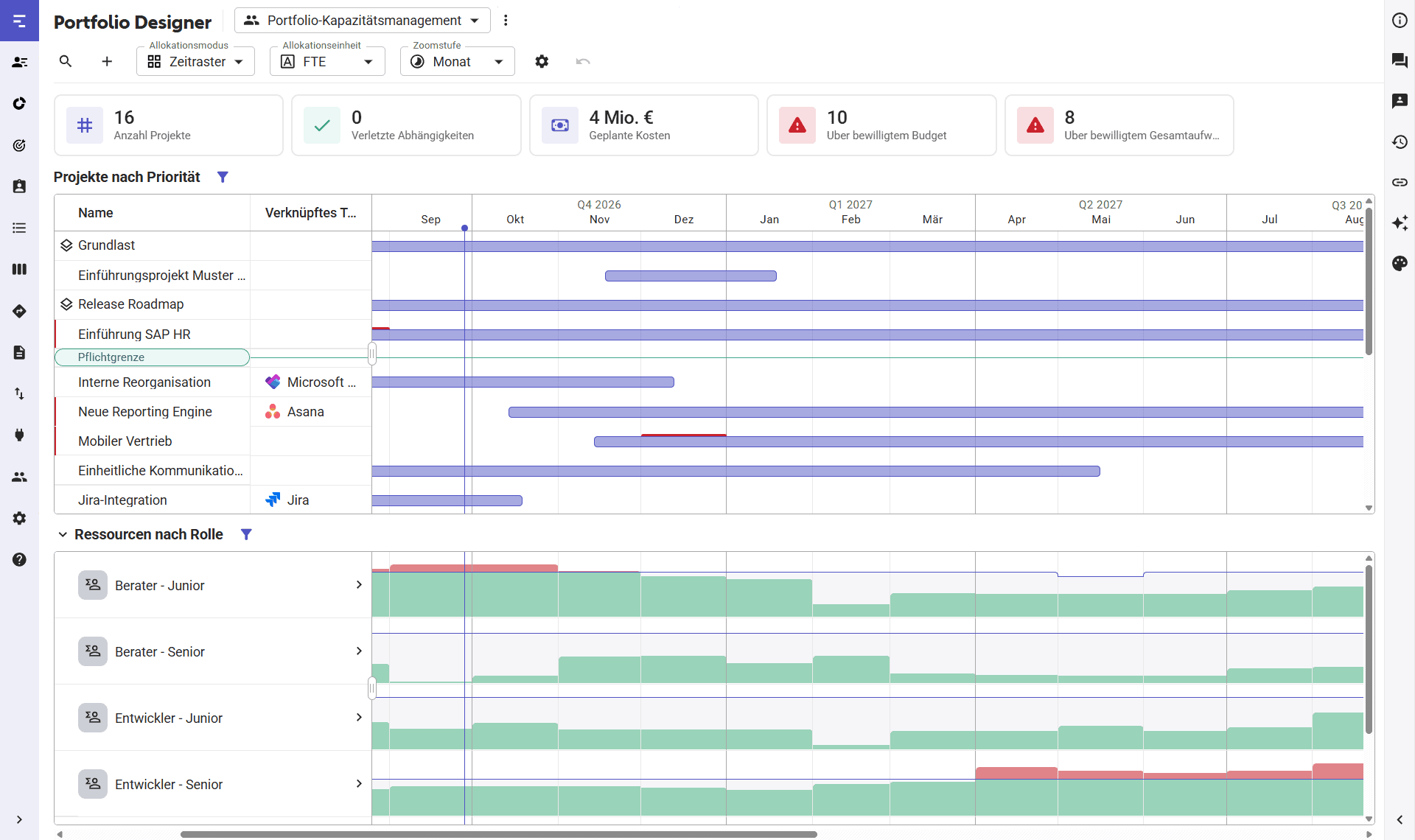Open the list view icon in left sidebar
The image size is (1415, 840).
20,228
